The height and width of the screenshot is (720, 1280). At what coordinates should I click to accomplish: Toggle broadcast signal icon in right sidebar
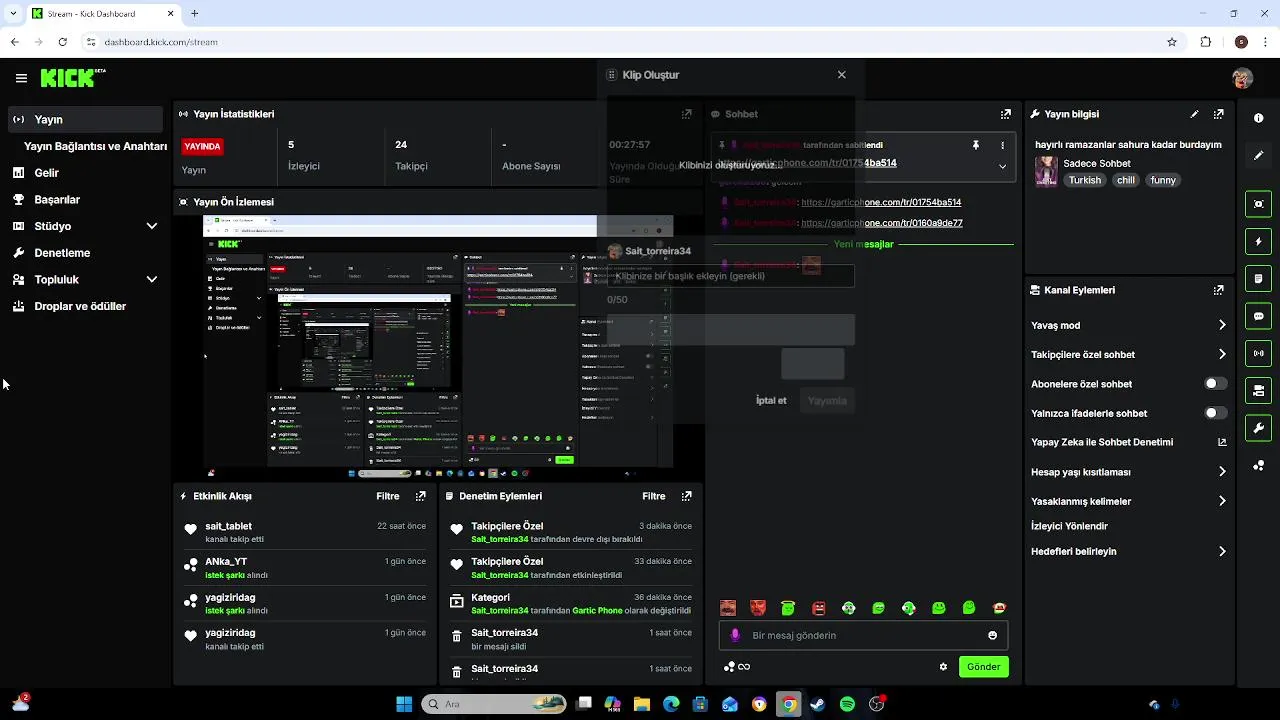(1258, 353)
